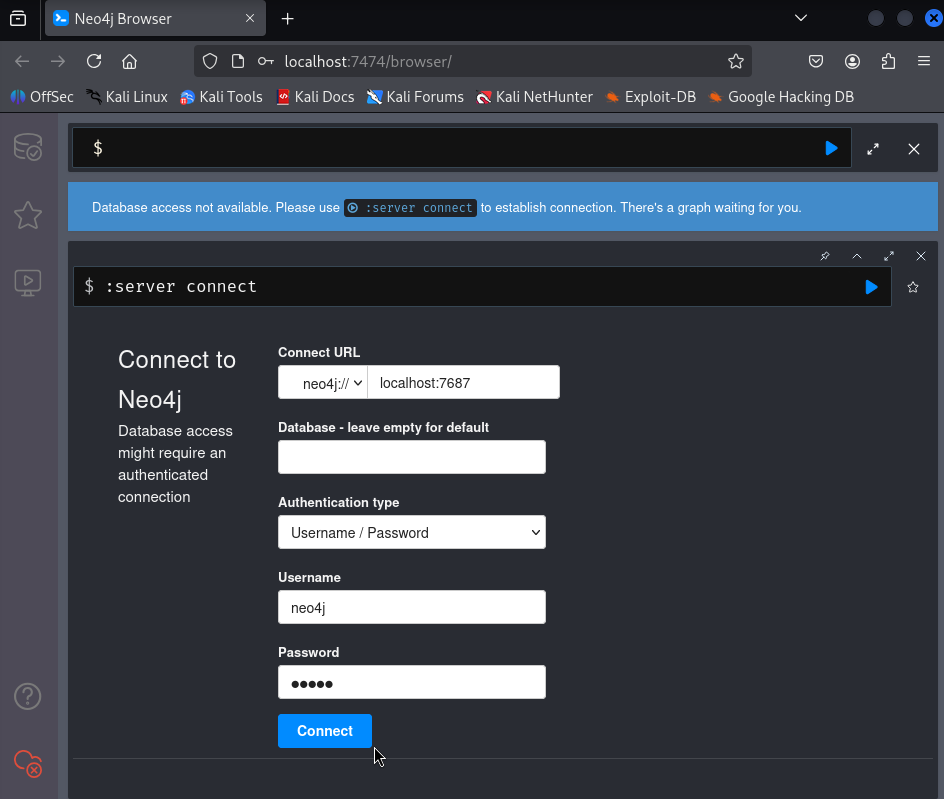Open the neo4j:// protocol dropdown
The height and width of the screenshot is (799, 944).
pos(323,382)
